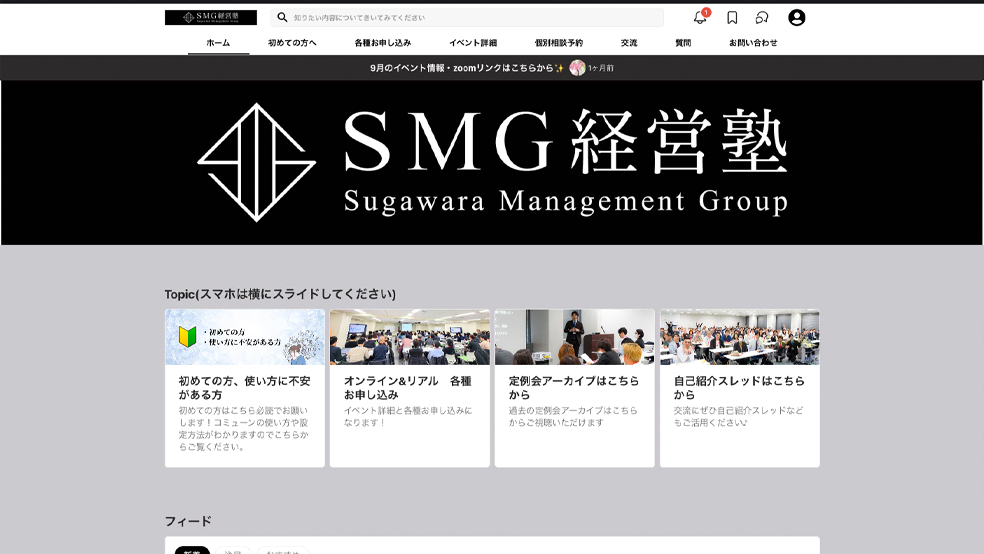
Task: Open the user profile avatar icon
Action: coord(796,18)
